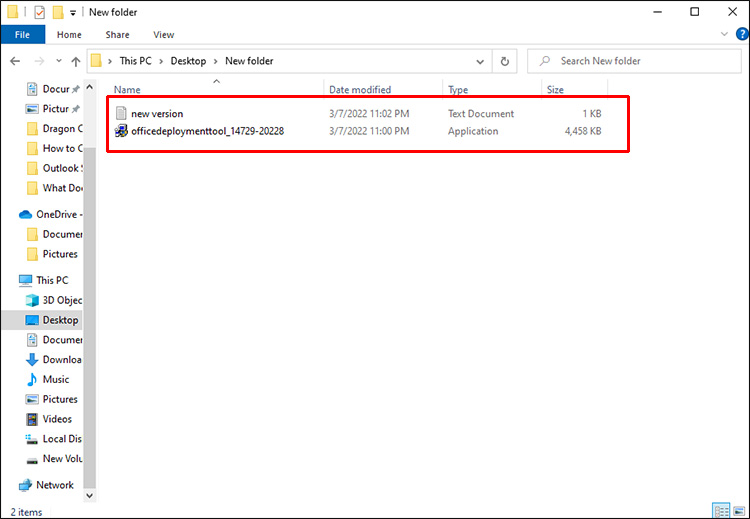The width and height of the screenshot is (750, 519).
Task: Select This PC in the address breadcrumb
Action: 135,61
